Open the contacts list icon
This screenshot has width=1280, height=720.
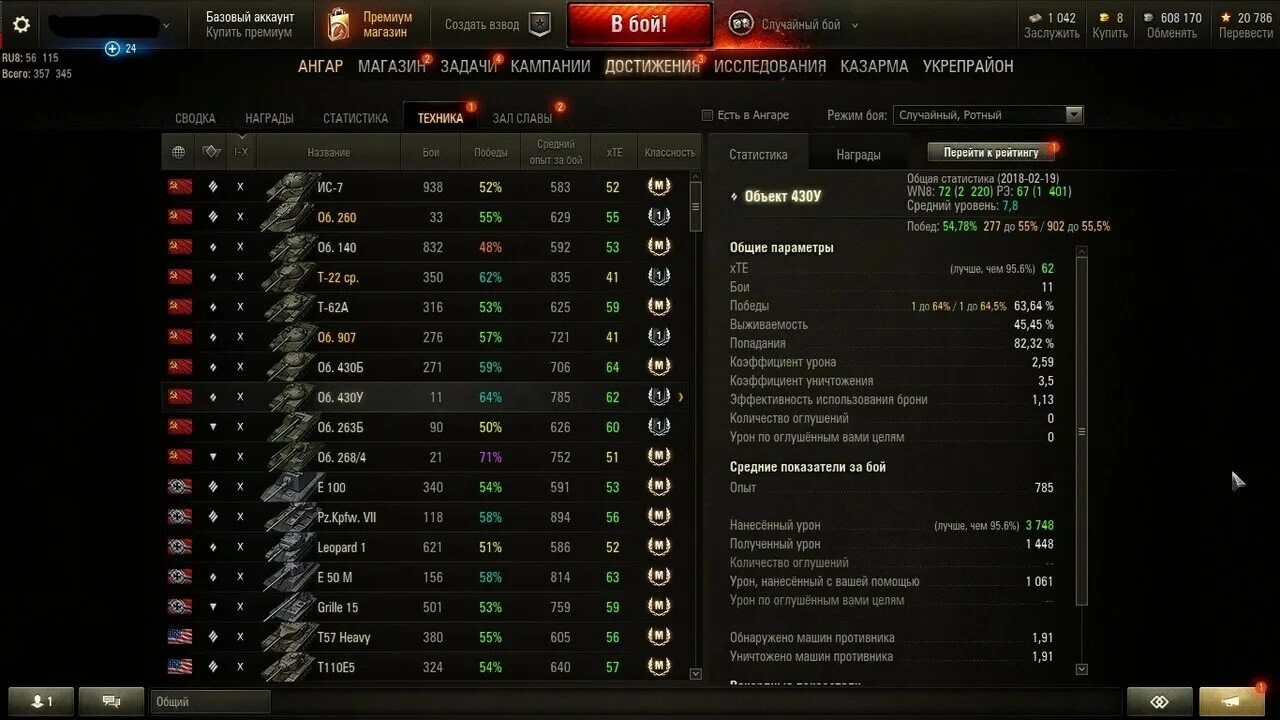[41, 701]
